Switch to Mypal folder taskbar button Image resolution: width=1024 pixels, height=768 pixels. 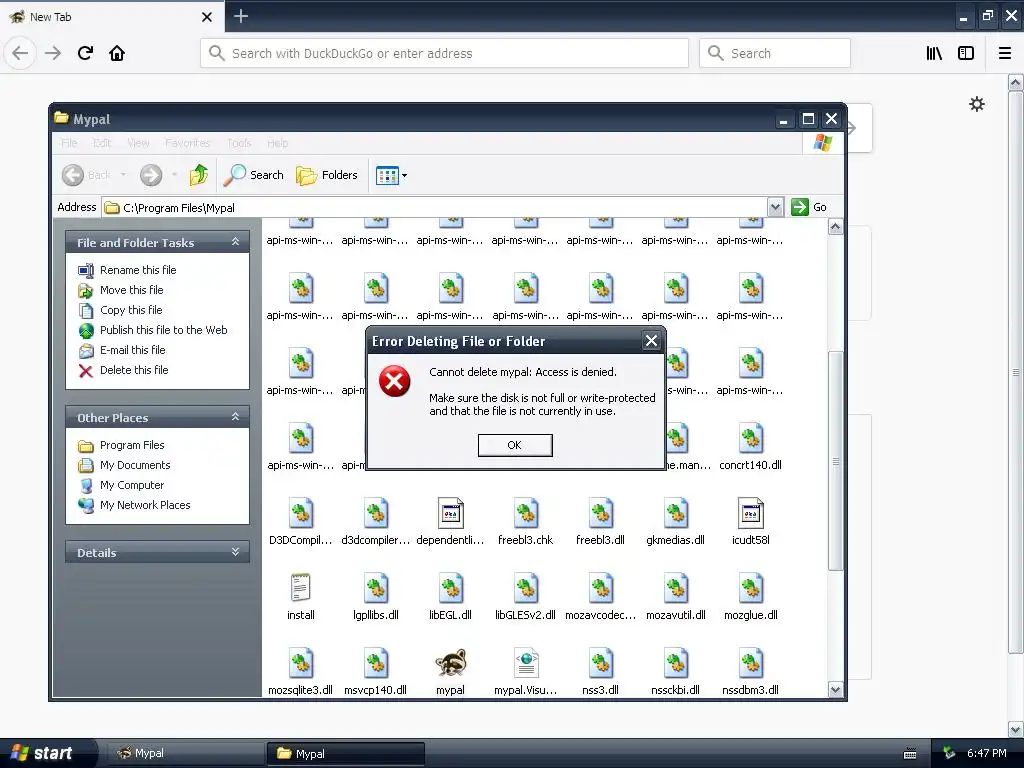[345, 754]
